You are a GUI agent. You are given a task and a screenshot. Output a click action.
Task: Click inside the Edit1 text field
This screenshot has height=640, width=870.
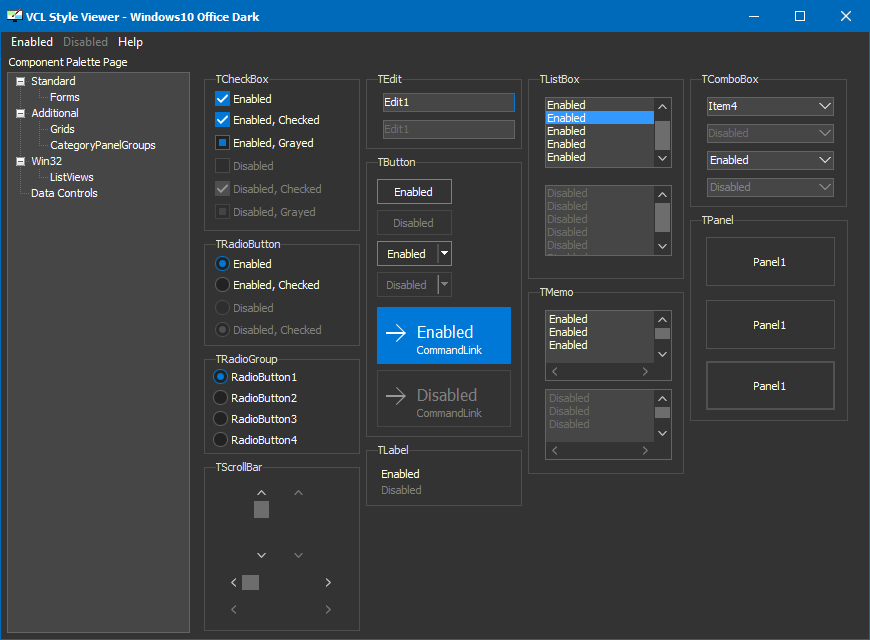[x=448, y=102]
